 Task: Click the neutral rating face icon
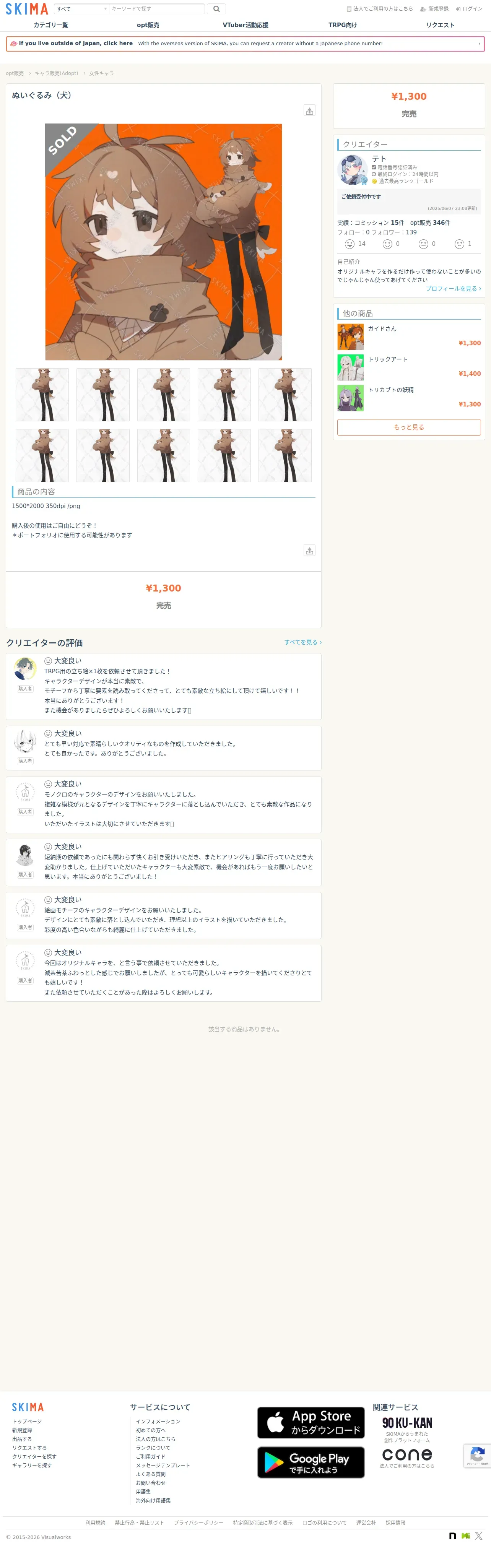tap(423, 244)
